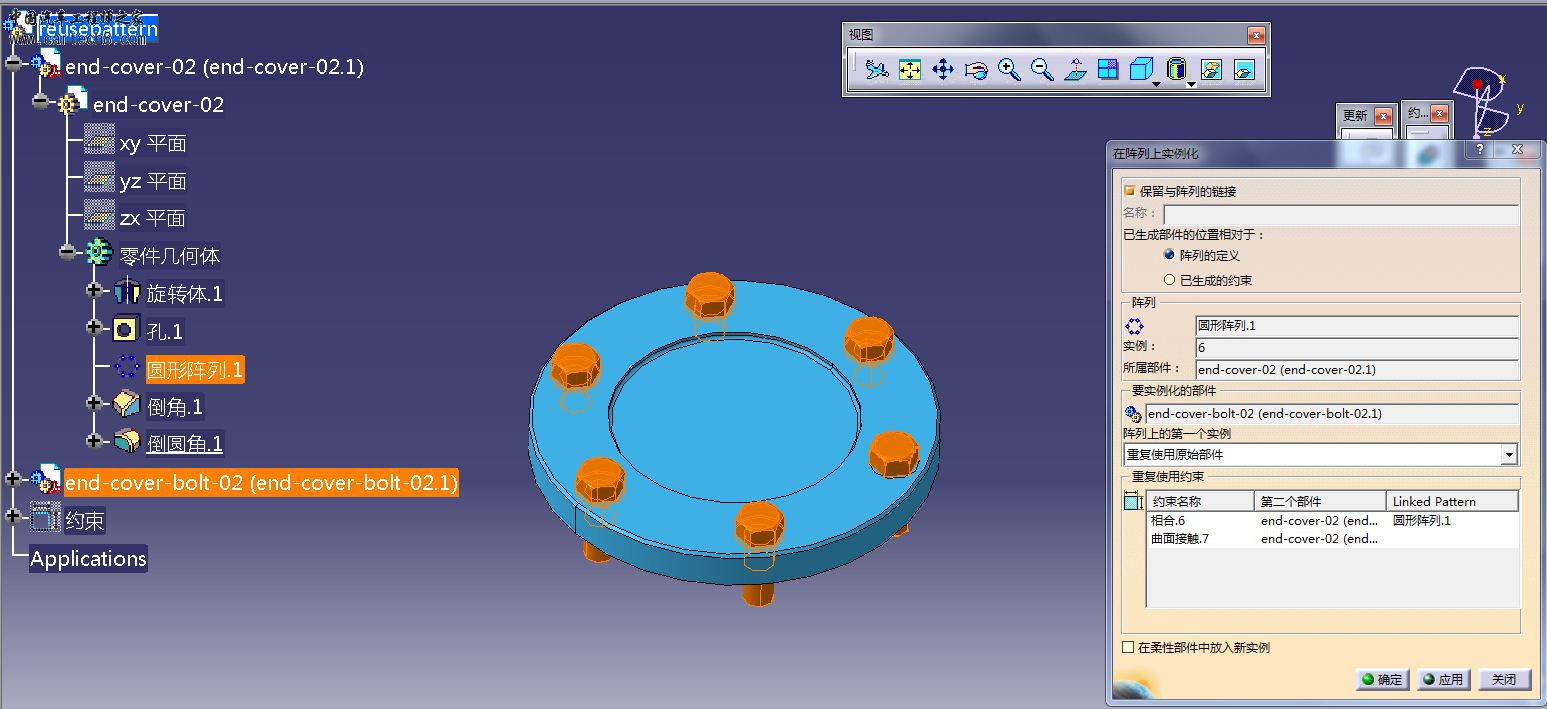Open the 重复使用原始部件 dropdown
Viewport: 1547px width, 709px height.
[1509, 455]
